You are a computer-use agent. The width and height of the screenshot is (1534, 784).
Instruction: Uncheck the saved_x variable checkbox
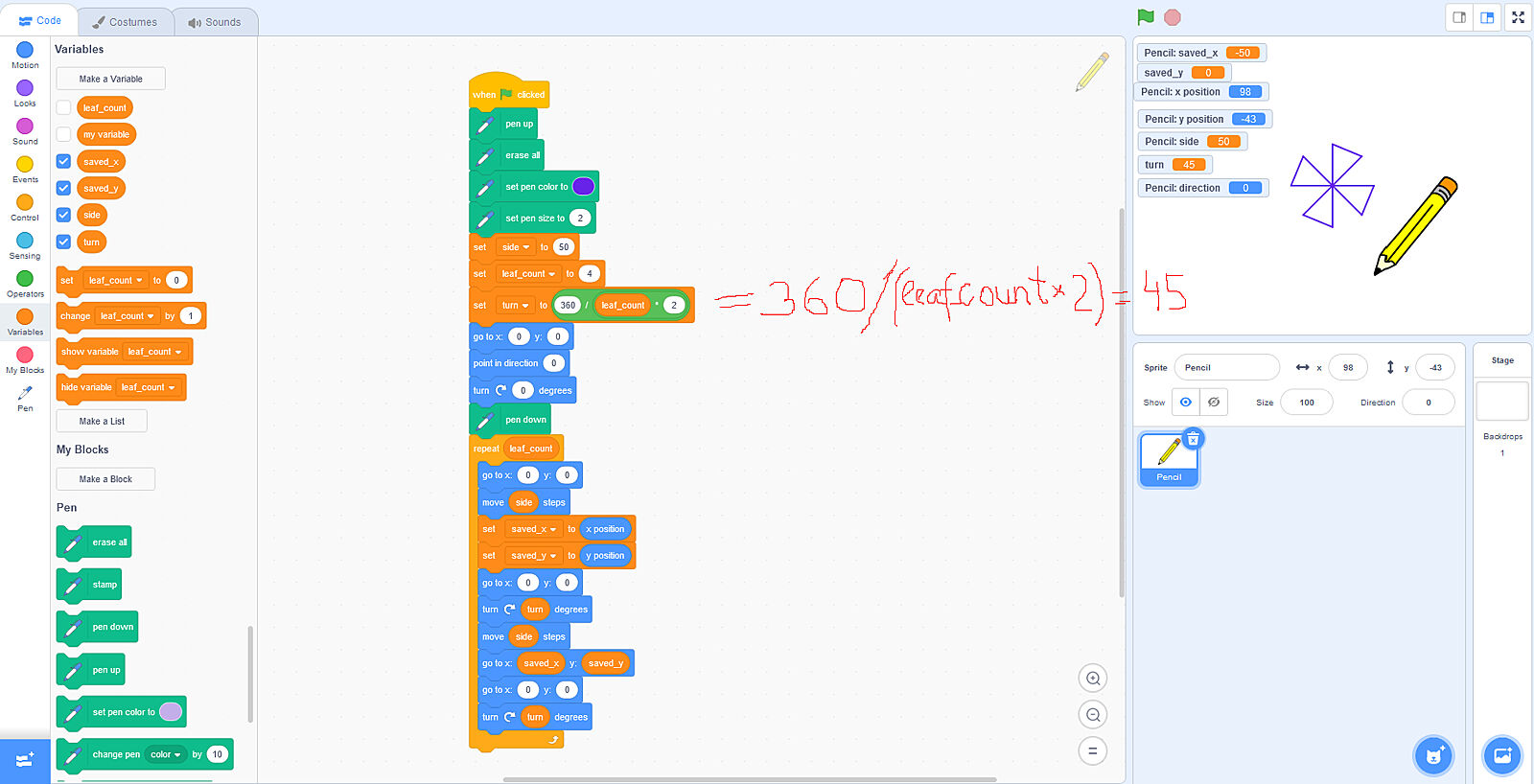pyautogui.click(x=63, y=161)
